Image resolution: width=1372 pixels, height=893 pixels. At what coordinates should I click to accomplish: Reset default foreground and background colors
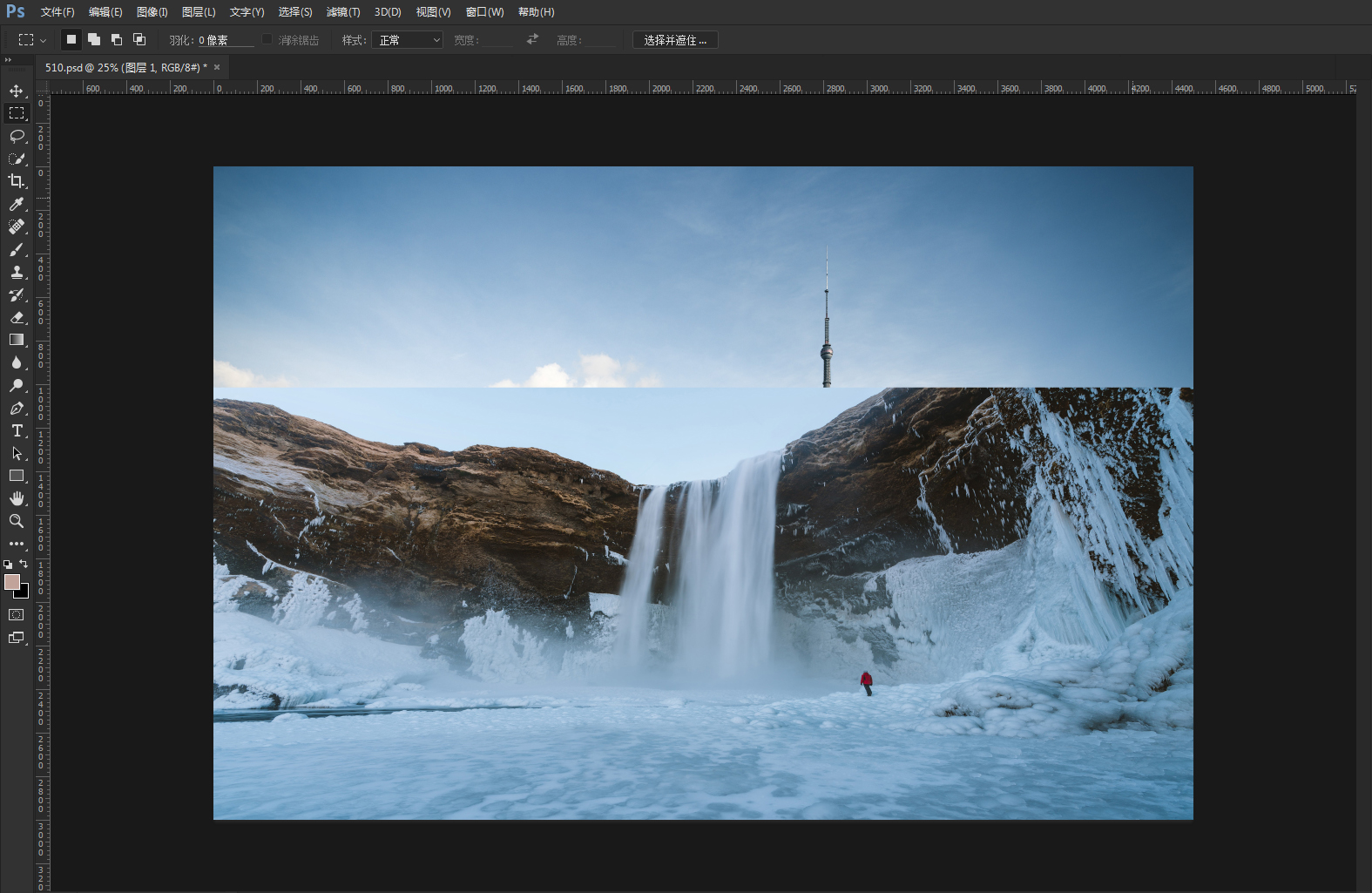coord(8,565)
